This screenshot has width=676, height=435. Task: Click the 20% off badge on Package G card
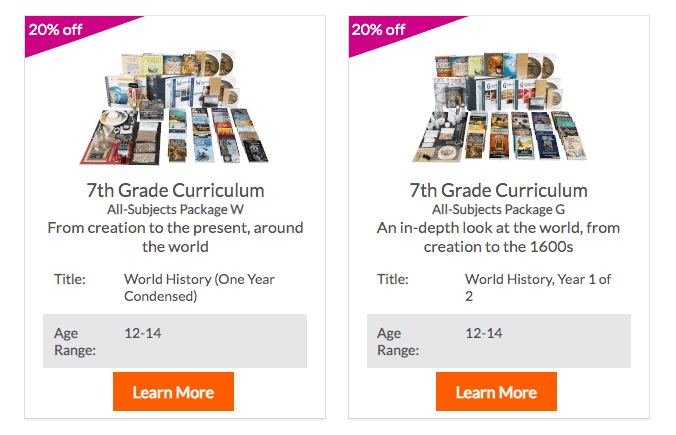coord(379,30)
